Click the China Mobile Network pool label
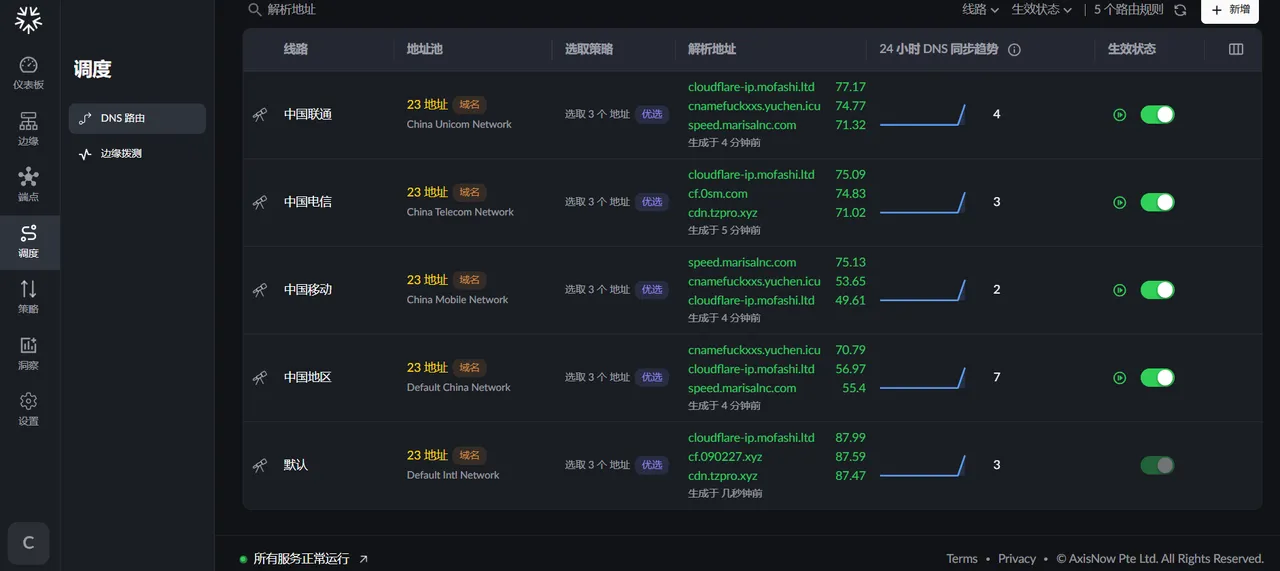This screenshot has height=571, width=1280. (x=458, y=300)
